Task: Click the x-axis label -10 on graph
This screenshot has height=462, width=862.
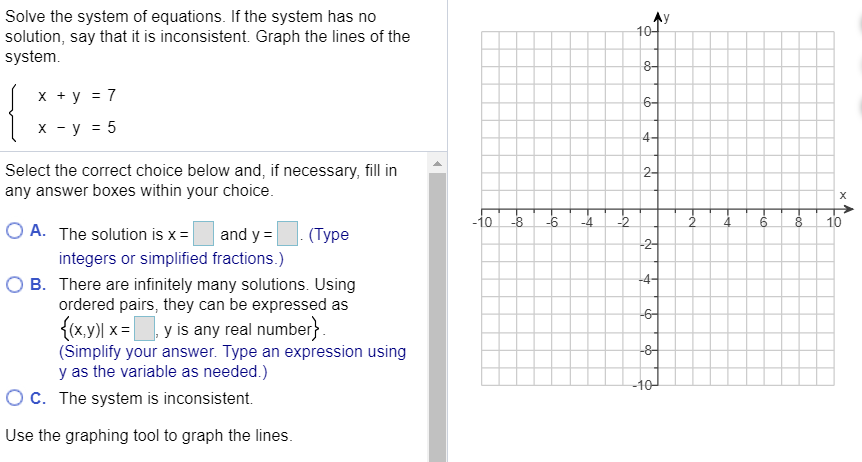Action: click(482, 223)
